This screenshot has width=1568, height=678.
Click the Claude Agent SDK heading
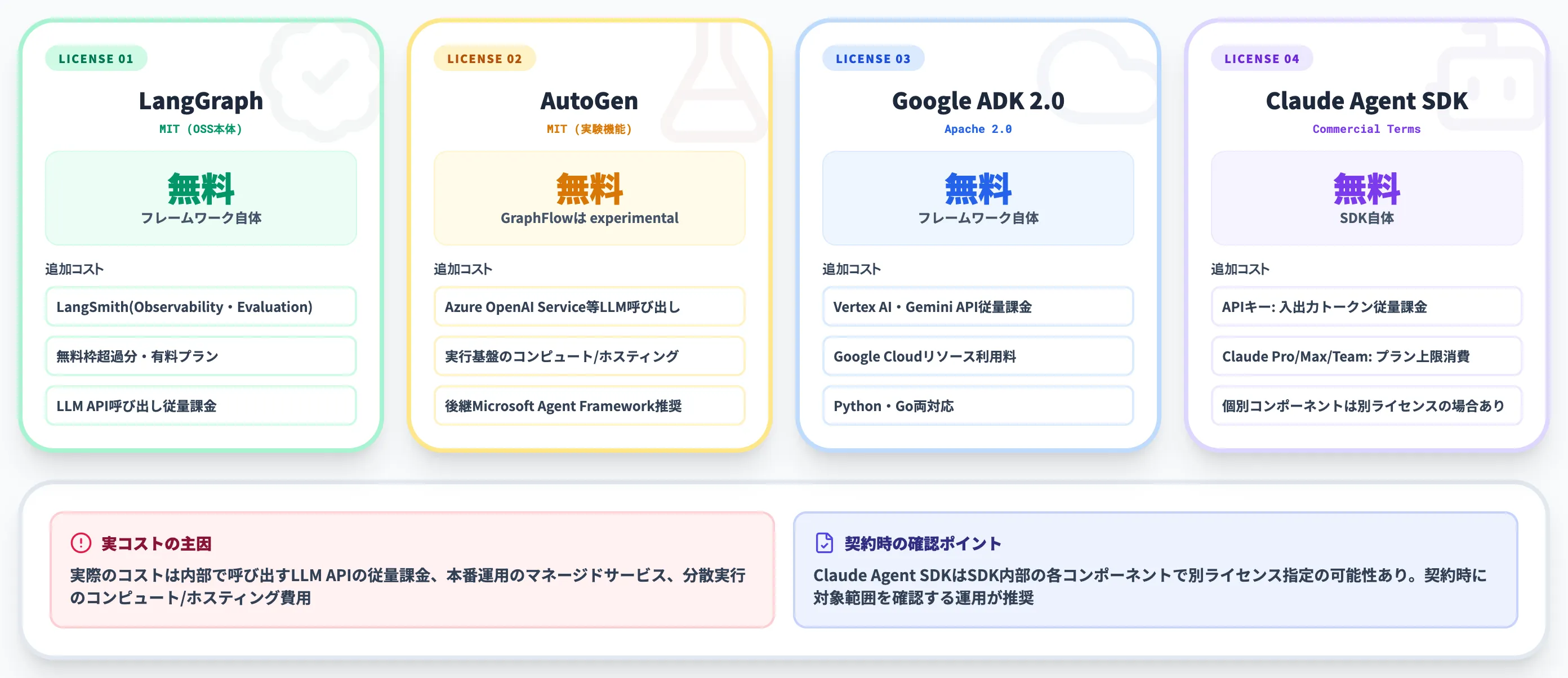(1366, 101)
